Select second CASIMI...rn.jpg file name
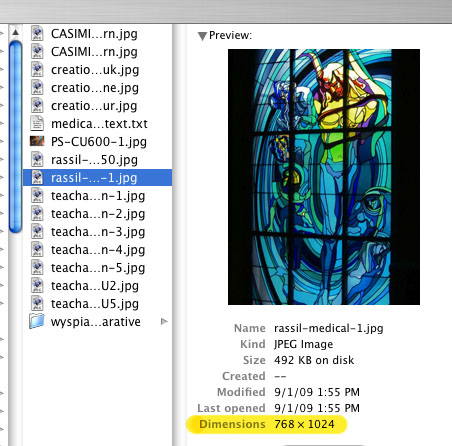The height and width of the screenshot is (446, 452). [x=94, y=52]
